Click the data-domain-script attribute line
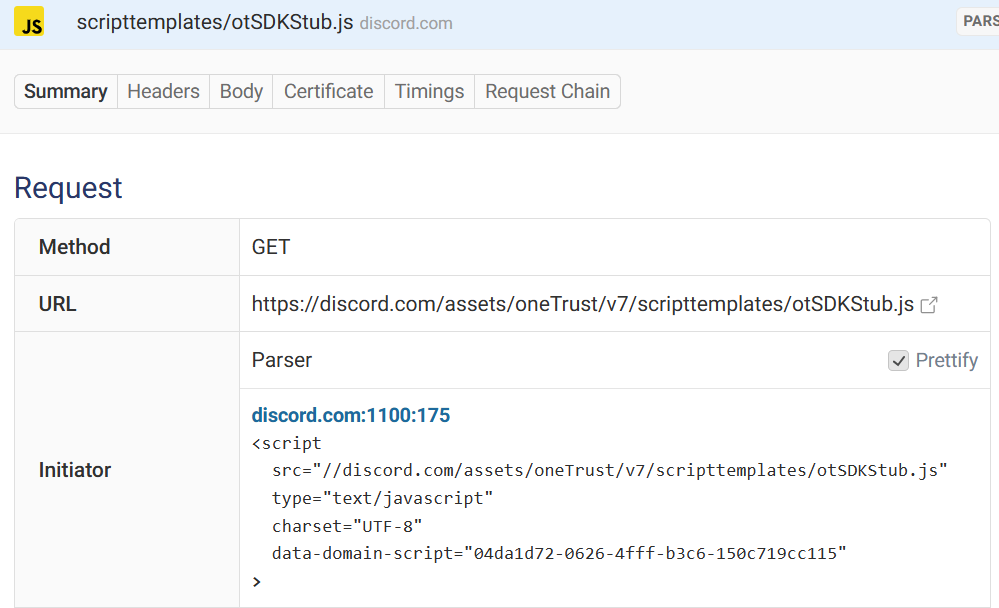999x608 pixels. click(x=558, y=553)
